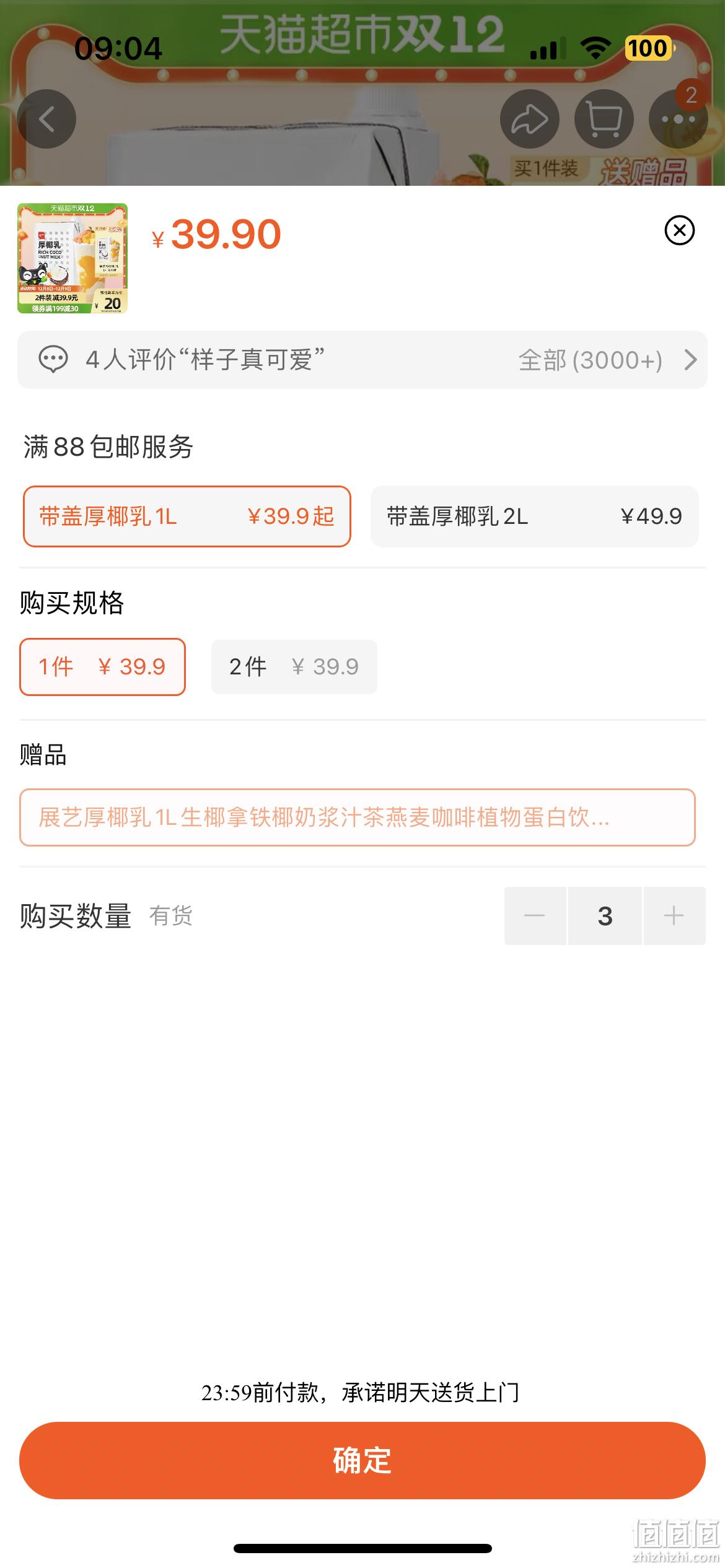Screen dimensions: 725x1568
Task: Tap the quantity field showing 3
Action: [605, 916]
